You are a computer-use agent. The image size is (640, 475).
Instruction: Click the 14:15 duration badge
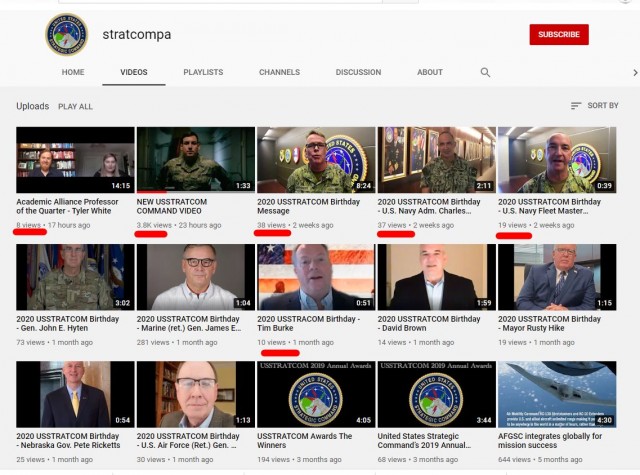click(121, 186)
